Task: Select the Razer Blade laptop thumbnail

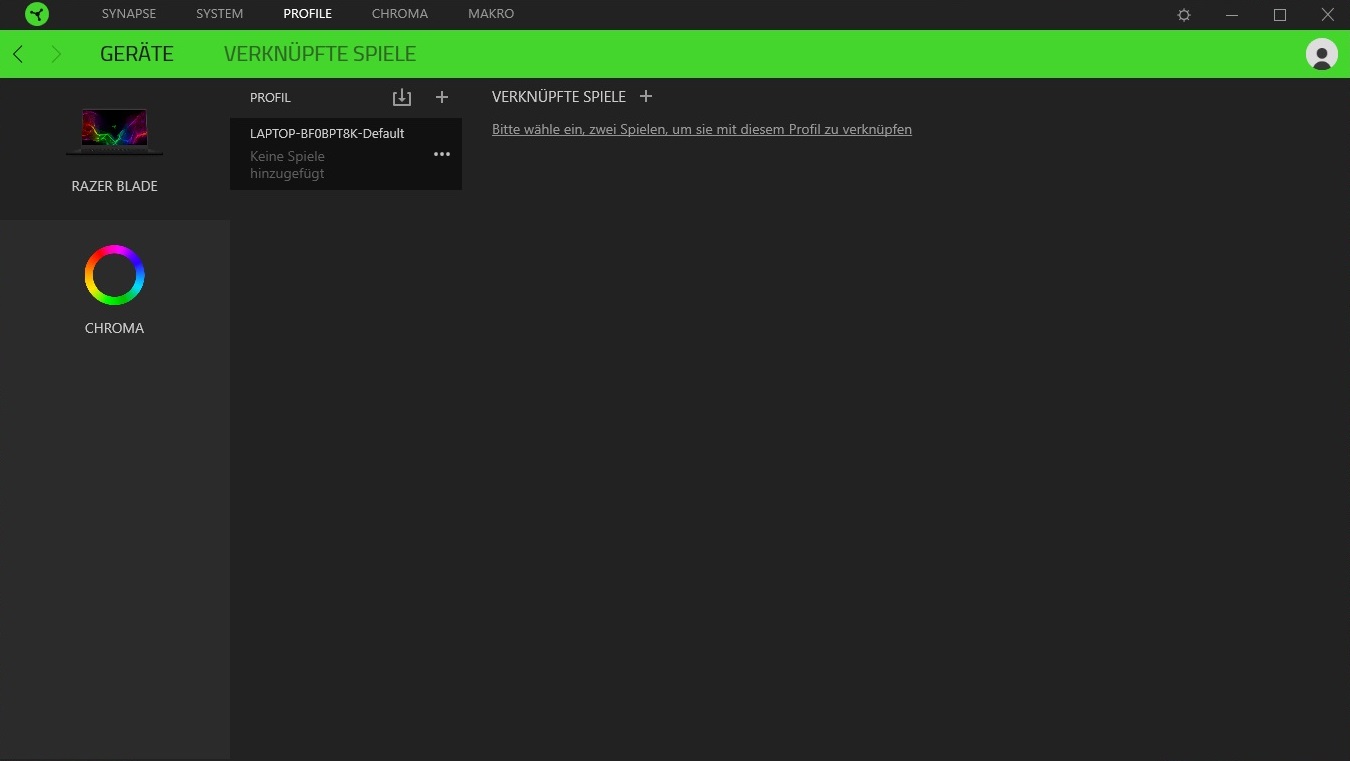Action: 114,132
